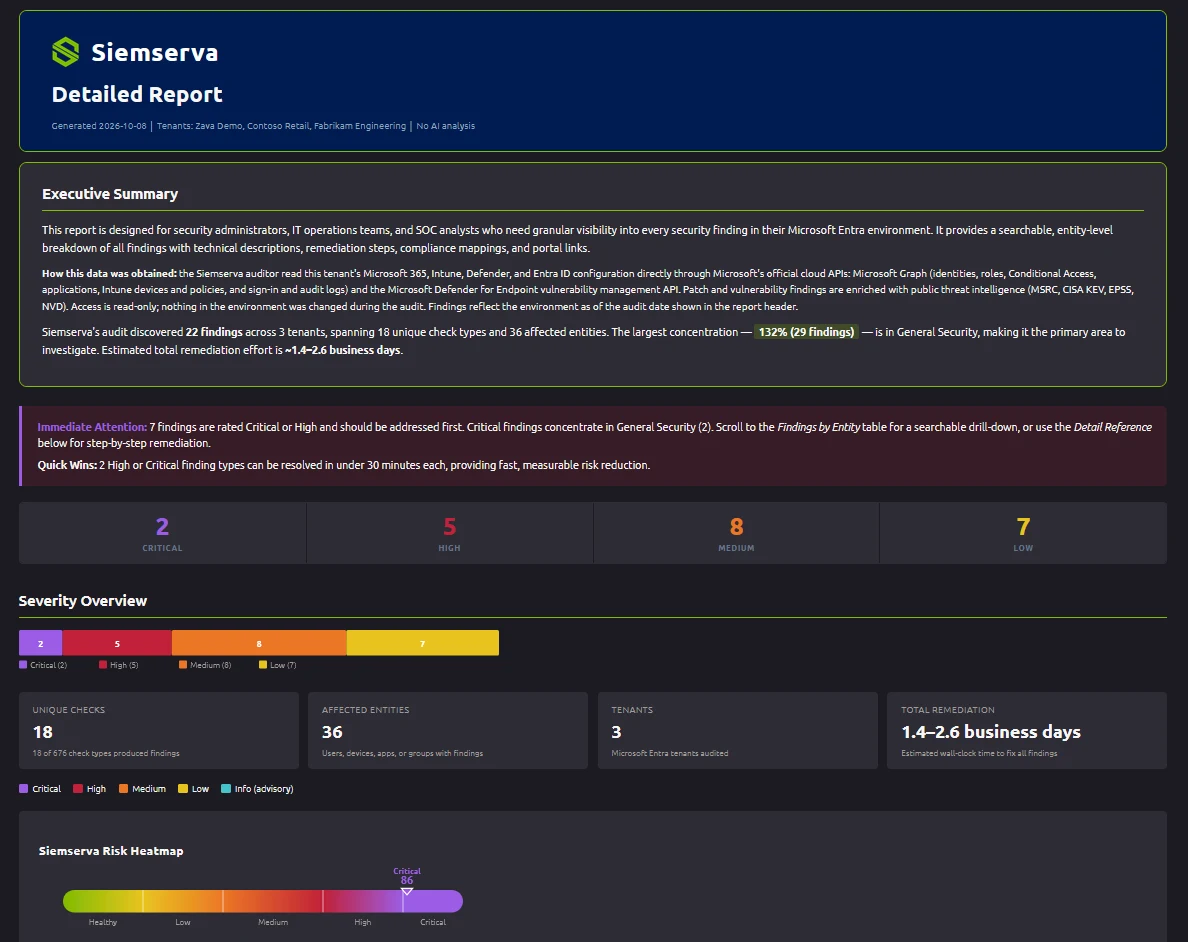This screenshot has height=942, width=1188.
Task: Click the 'Critical' label under the heatmap bar
Action: click(433, 922)
